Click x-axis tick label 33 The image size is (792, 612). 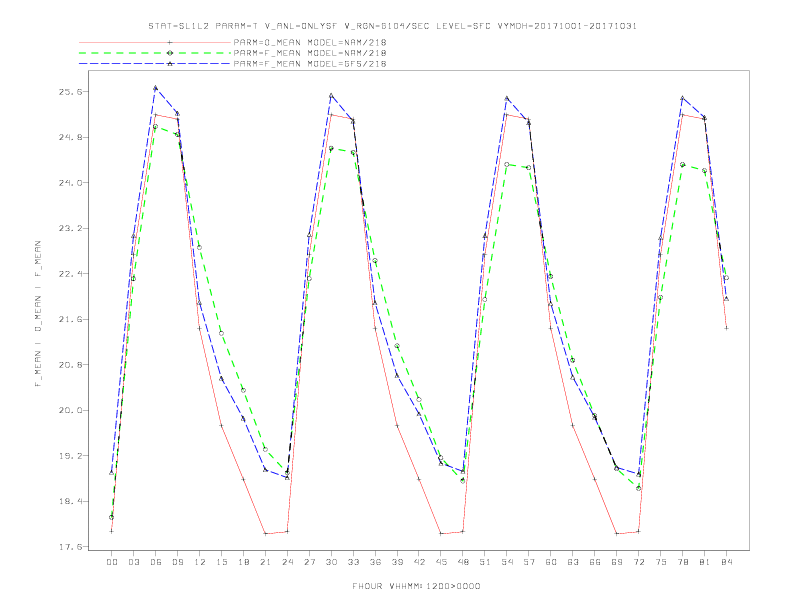pyautogui.click(x=353, y=562)
